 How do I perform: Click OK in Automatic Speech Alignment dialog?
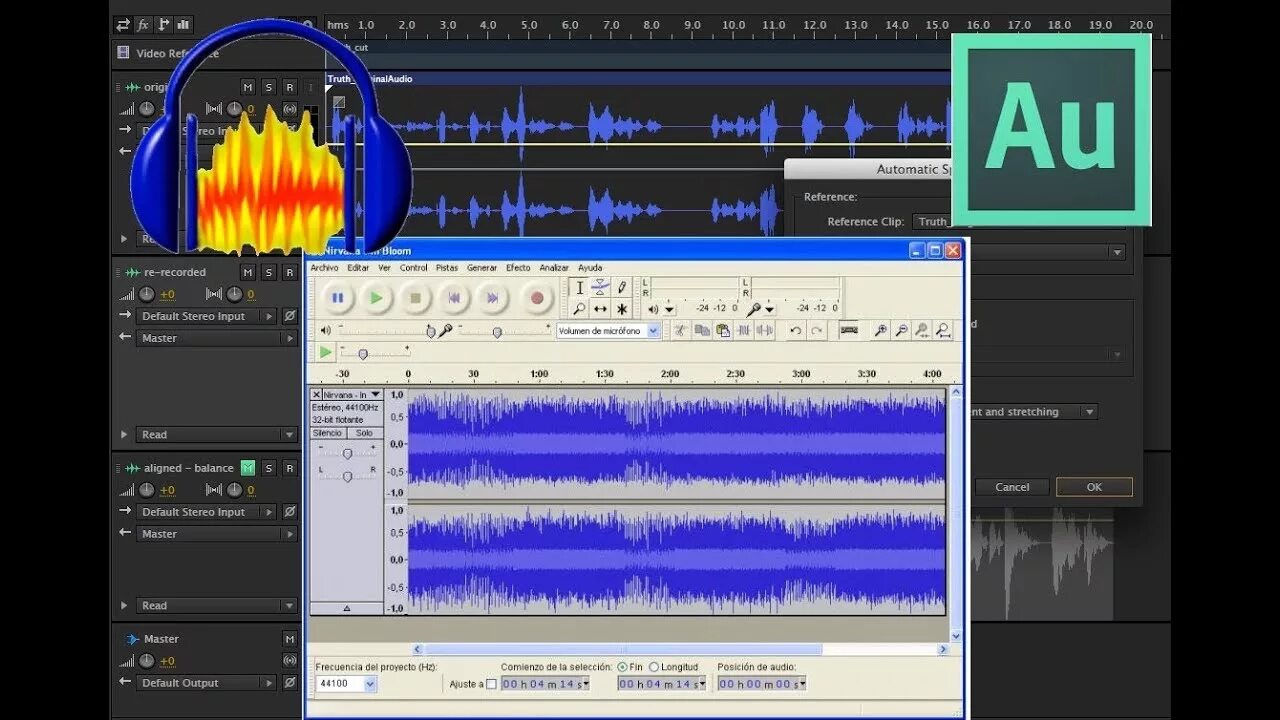[1094, 487]
